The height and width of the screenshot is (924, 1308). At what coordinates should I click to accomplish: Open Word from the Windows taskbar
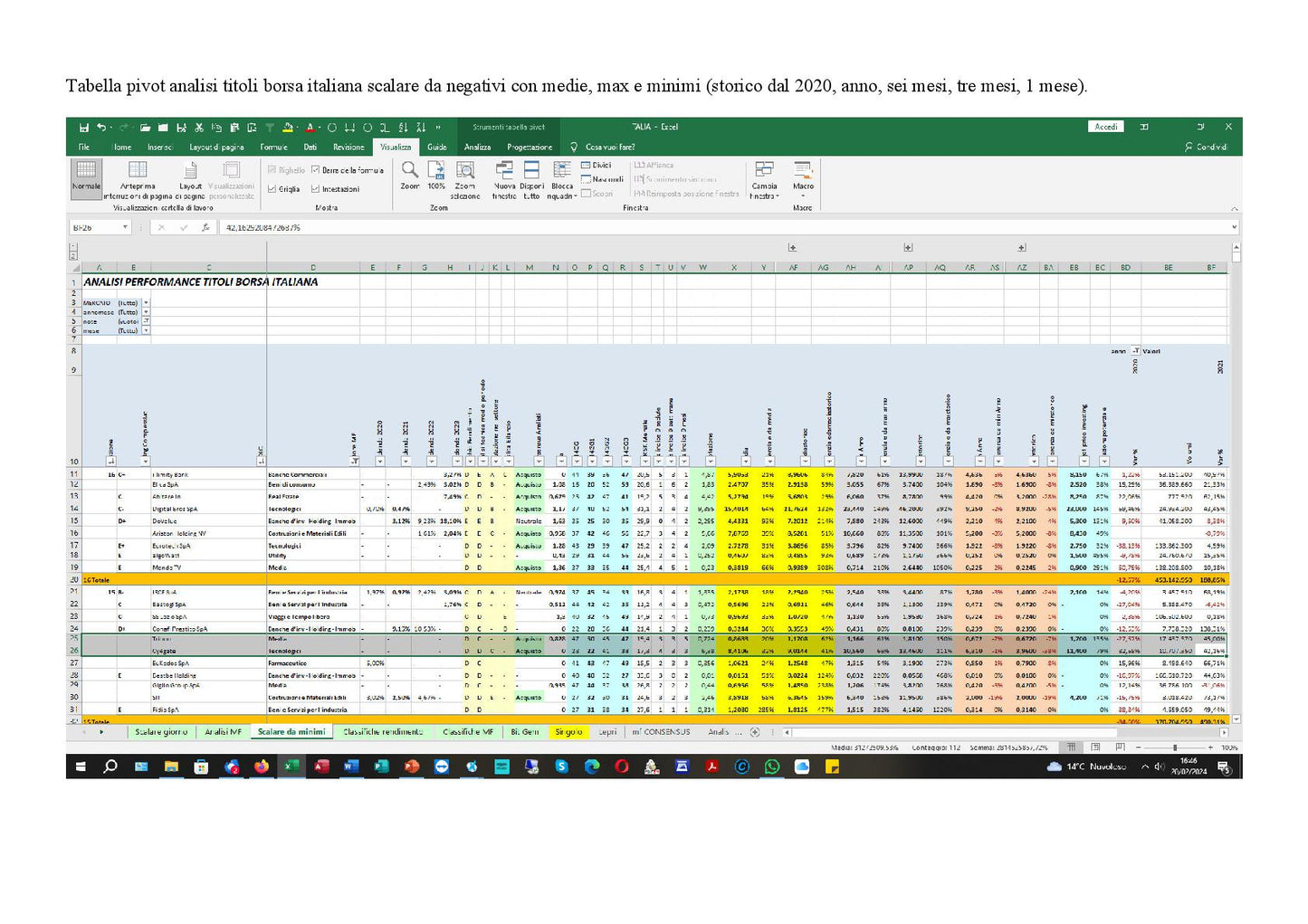coord(349,767)
